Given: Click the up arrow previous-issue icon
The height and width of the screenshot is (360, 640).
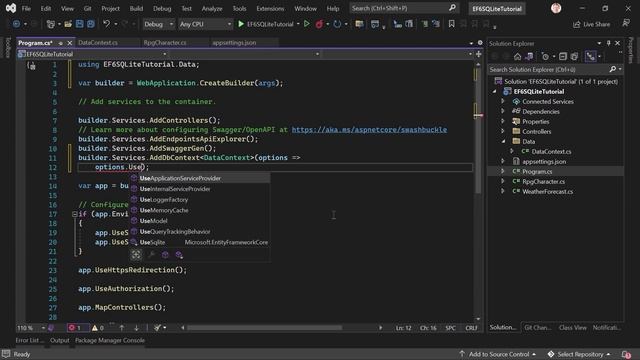Looking at the screenshot, I should pyautogui.click(x=122, y=327).
